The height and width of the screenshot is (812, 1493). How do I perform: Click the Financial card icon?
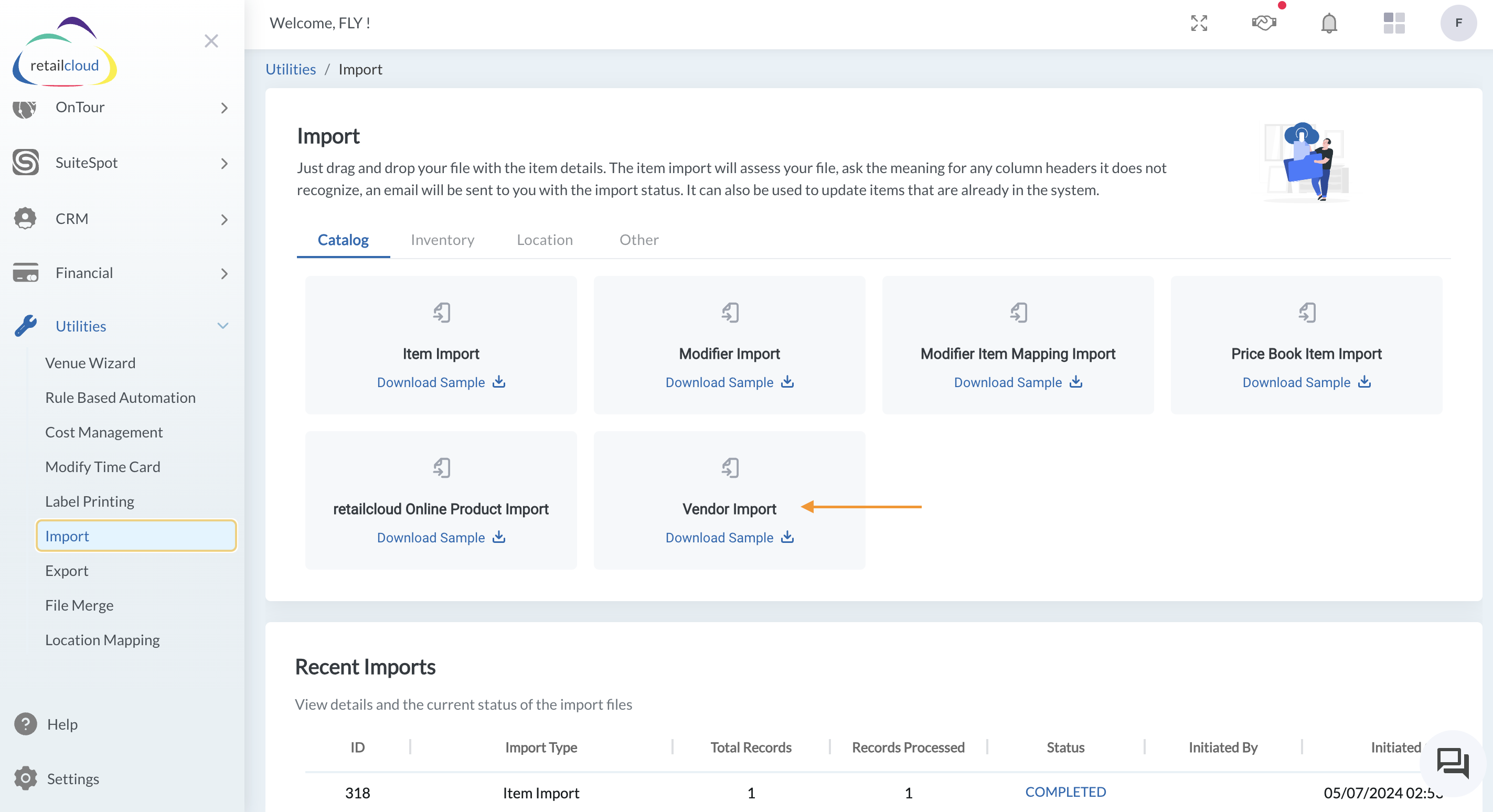[x=26, y=272]
